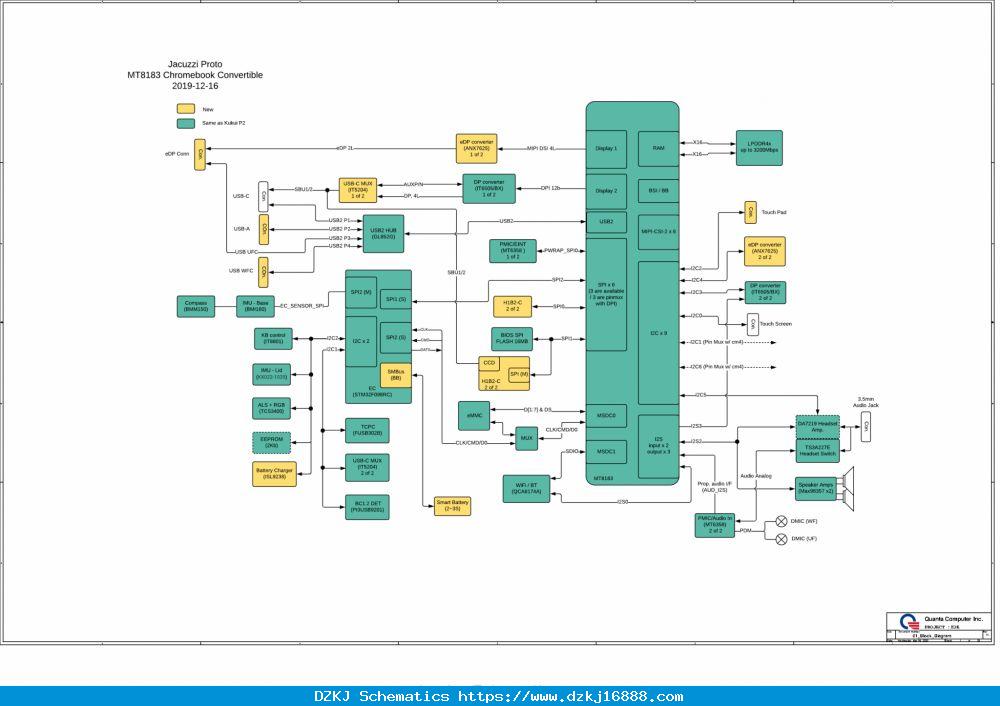Select USB-C MUX (IT5204) 2 of 2 block
Screen dimensions: 1000x706
click(x=367, y=468)
